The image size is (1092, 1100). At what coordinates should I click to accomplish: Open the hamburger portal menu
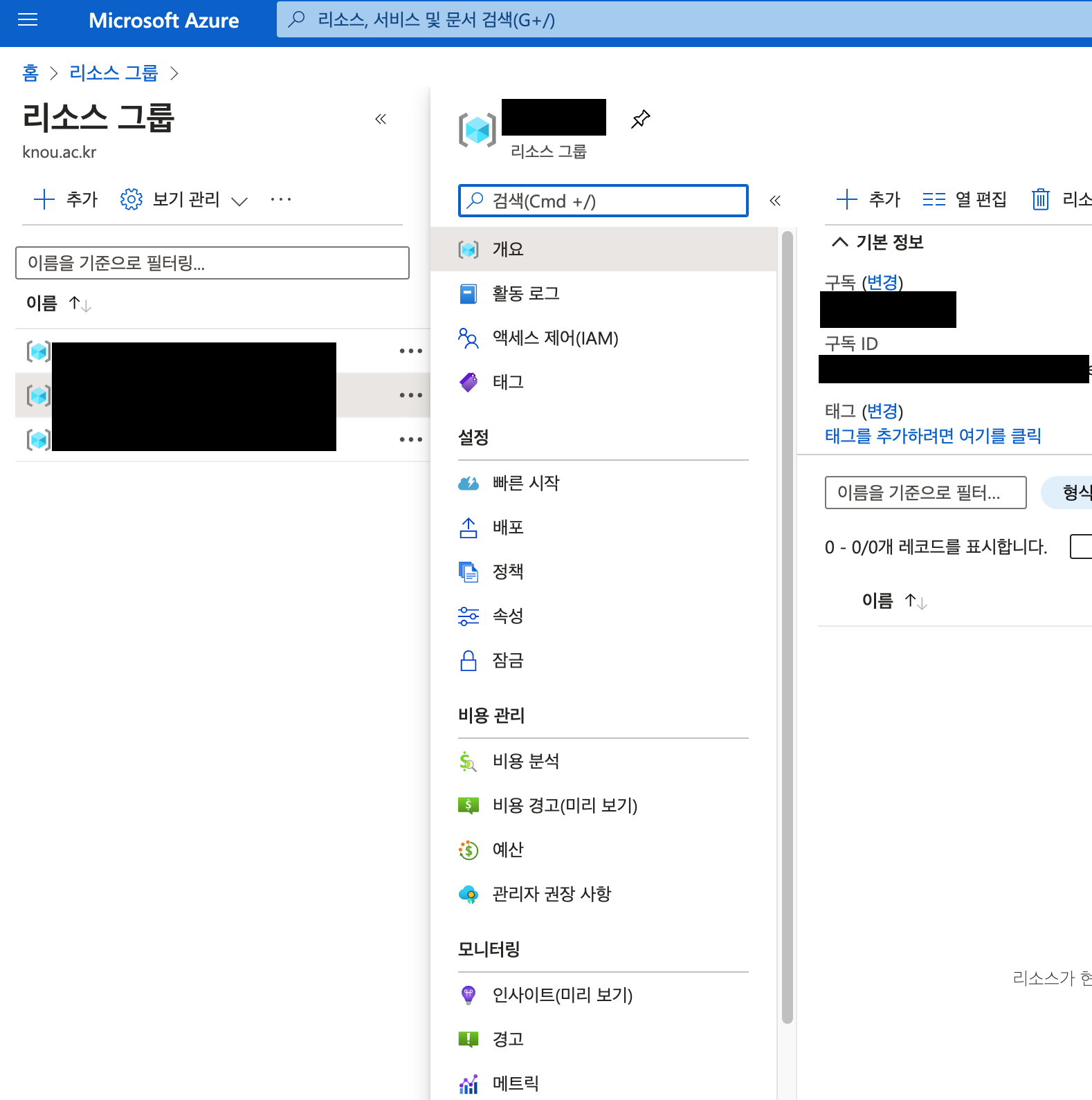(x=28, y=20)
